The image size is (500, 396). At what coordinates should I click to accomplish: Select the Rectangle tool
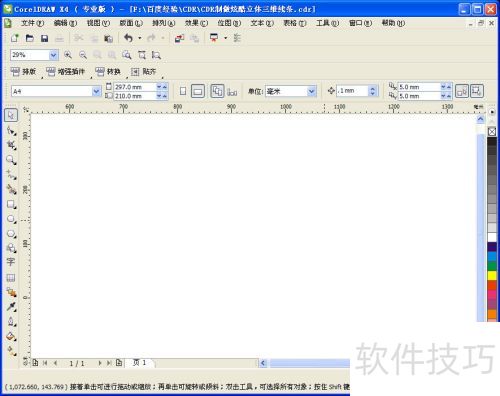coord(11,204)
